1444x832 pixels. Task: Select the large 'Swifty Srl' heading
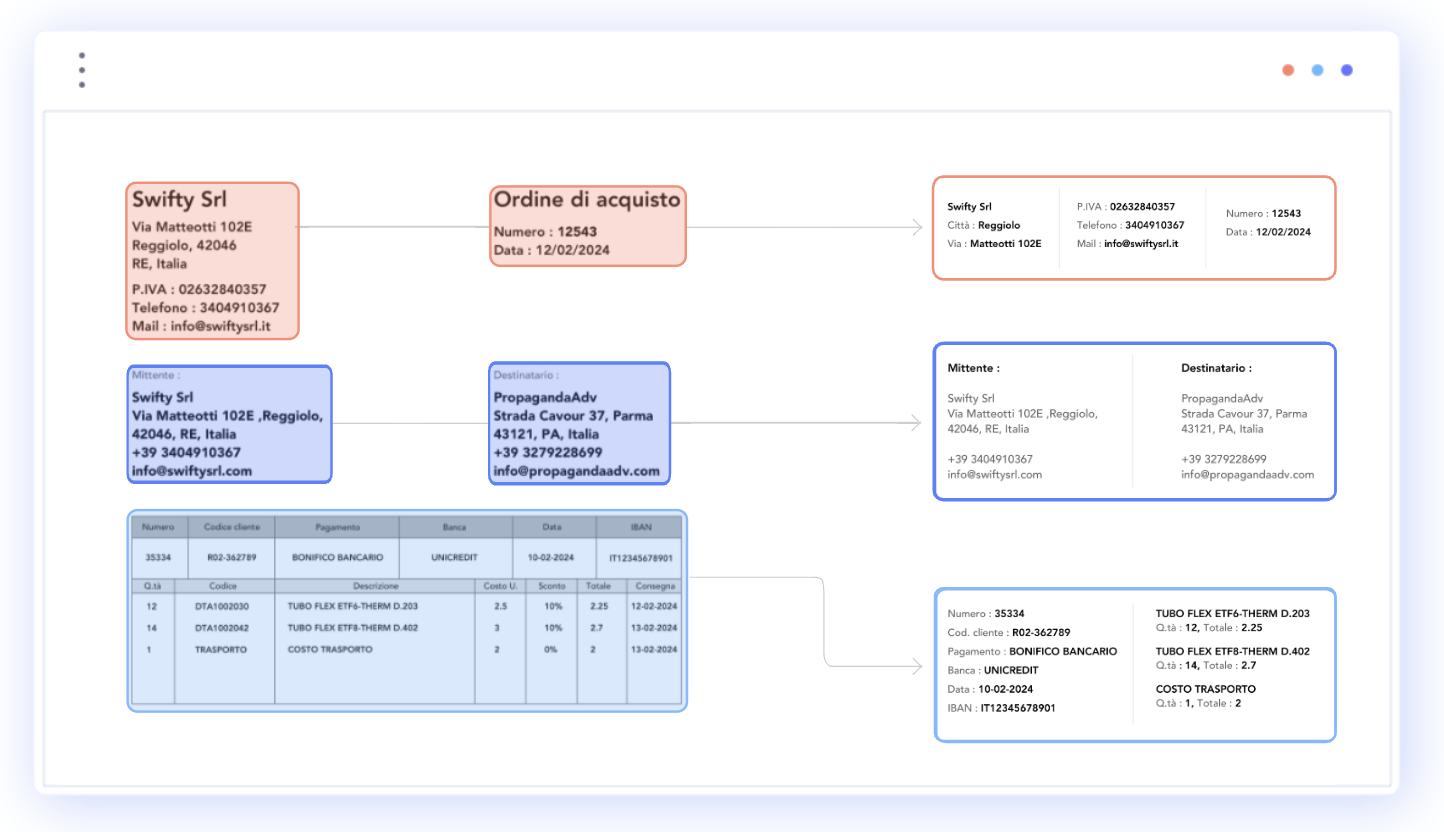179,199
